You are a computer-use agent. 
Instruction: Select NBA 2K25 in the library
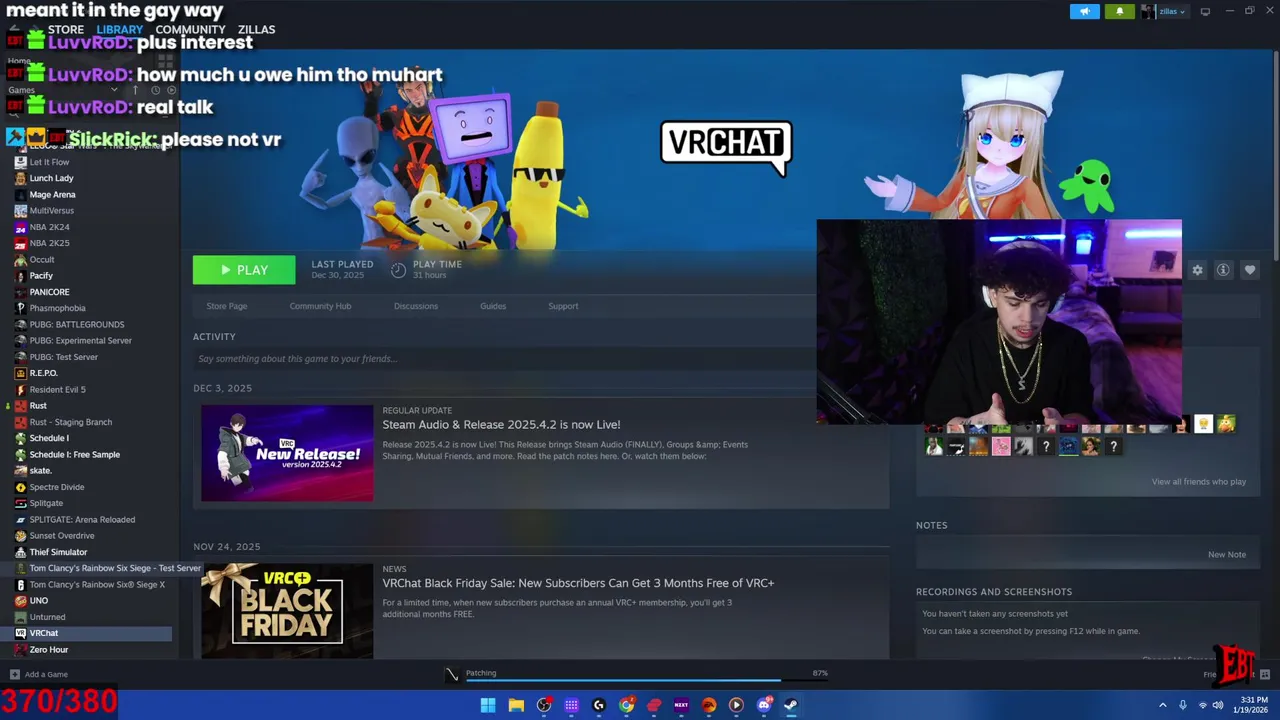[49, 243]
